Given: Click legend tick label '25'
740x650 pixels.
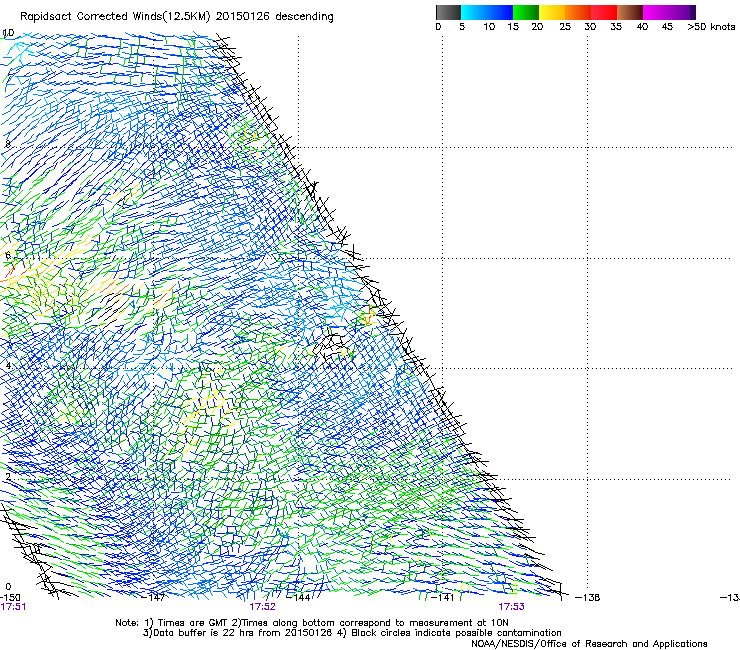Looking at the screenshot, I should [x=565, y=27].
